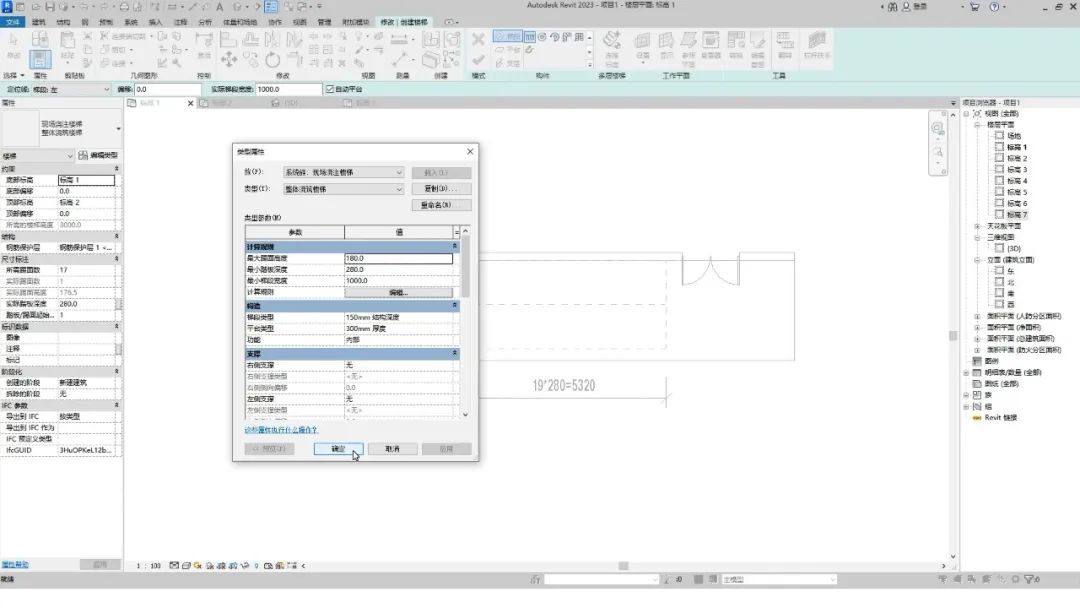Switch to the 建筑 ribbon tab

[39, 22]
